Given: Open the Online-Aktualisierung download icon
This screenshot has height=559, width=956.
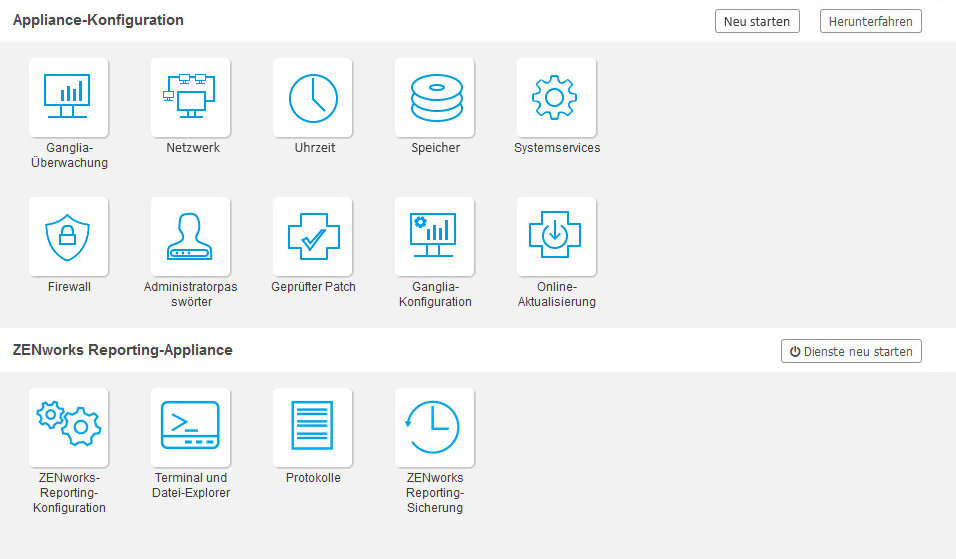Looking at the screenshot, I should click(x=556, y=237).
